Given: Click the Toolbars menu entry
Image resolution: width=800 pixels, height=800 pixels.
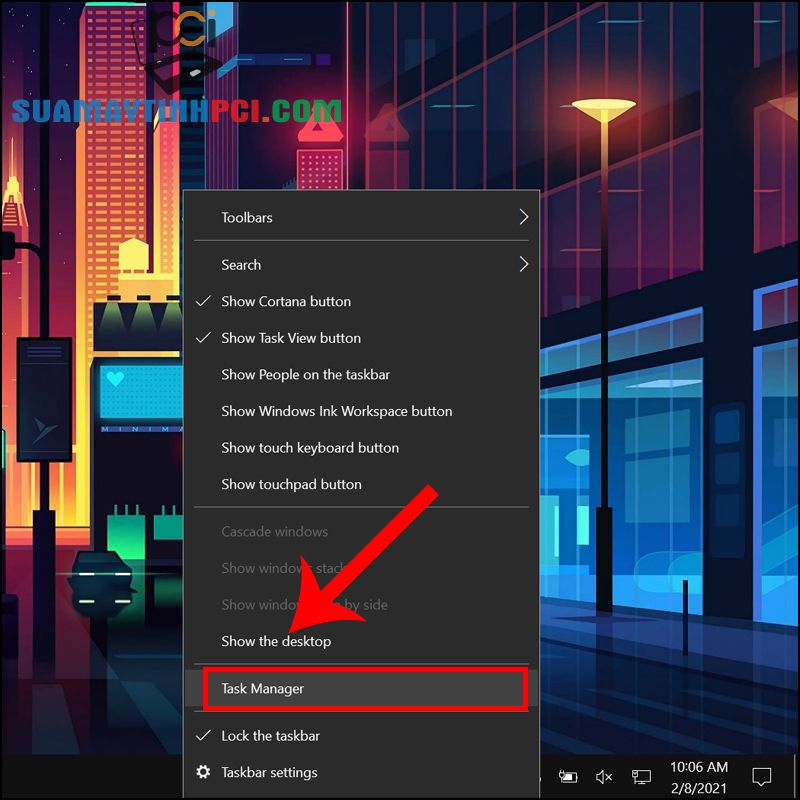Looking at the screenshot, I should click(246, 217).
